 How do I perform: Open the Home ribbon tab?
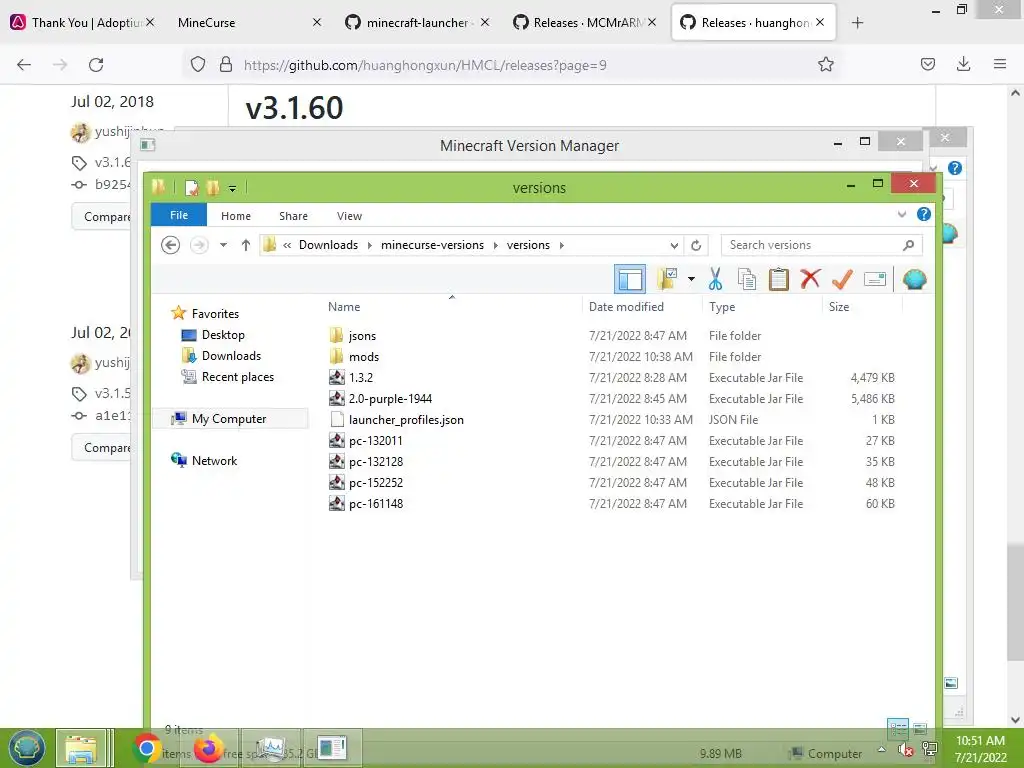236,216
